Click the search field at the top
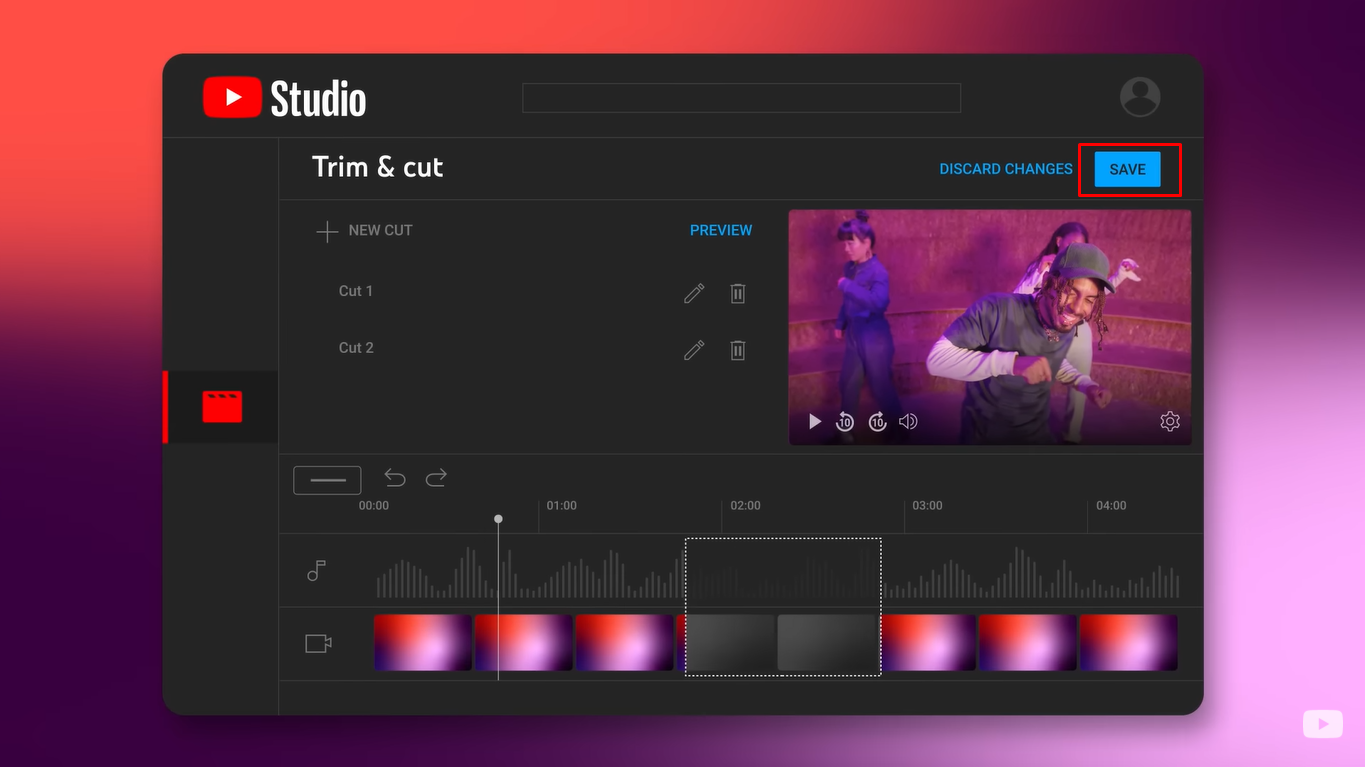Screen dimensions: 1365x767 click(741, 97)
